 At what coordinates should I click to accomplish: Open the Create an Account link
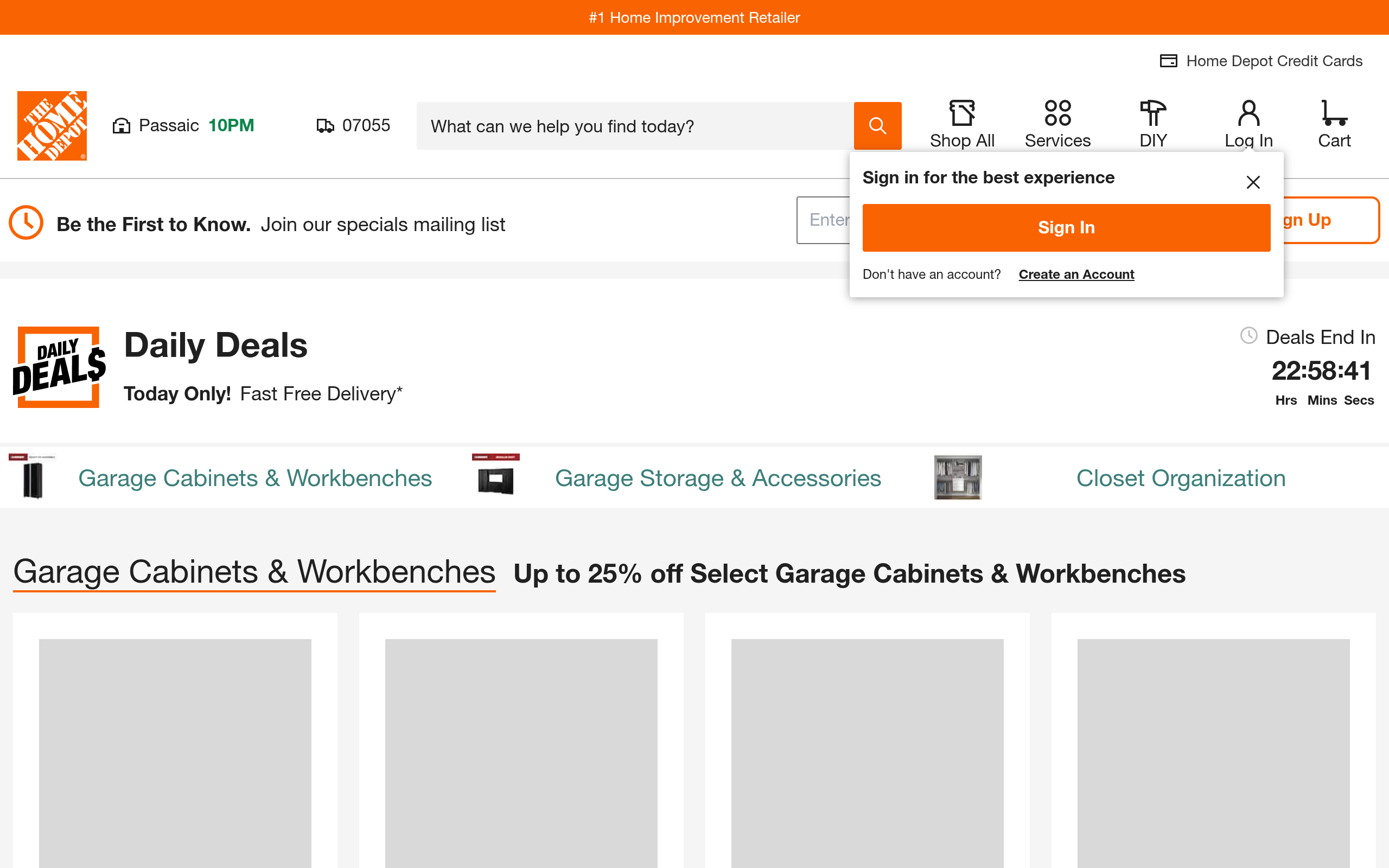click(x=1076, y=275)
